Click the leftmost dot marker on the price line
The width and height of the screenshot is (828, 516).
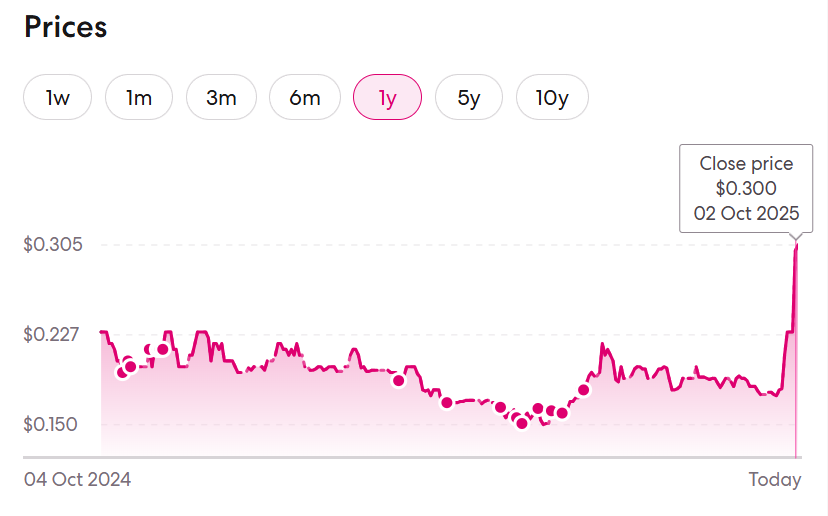point(123,373)
